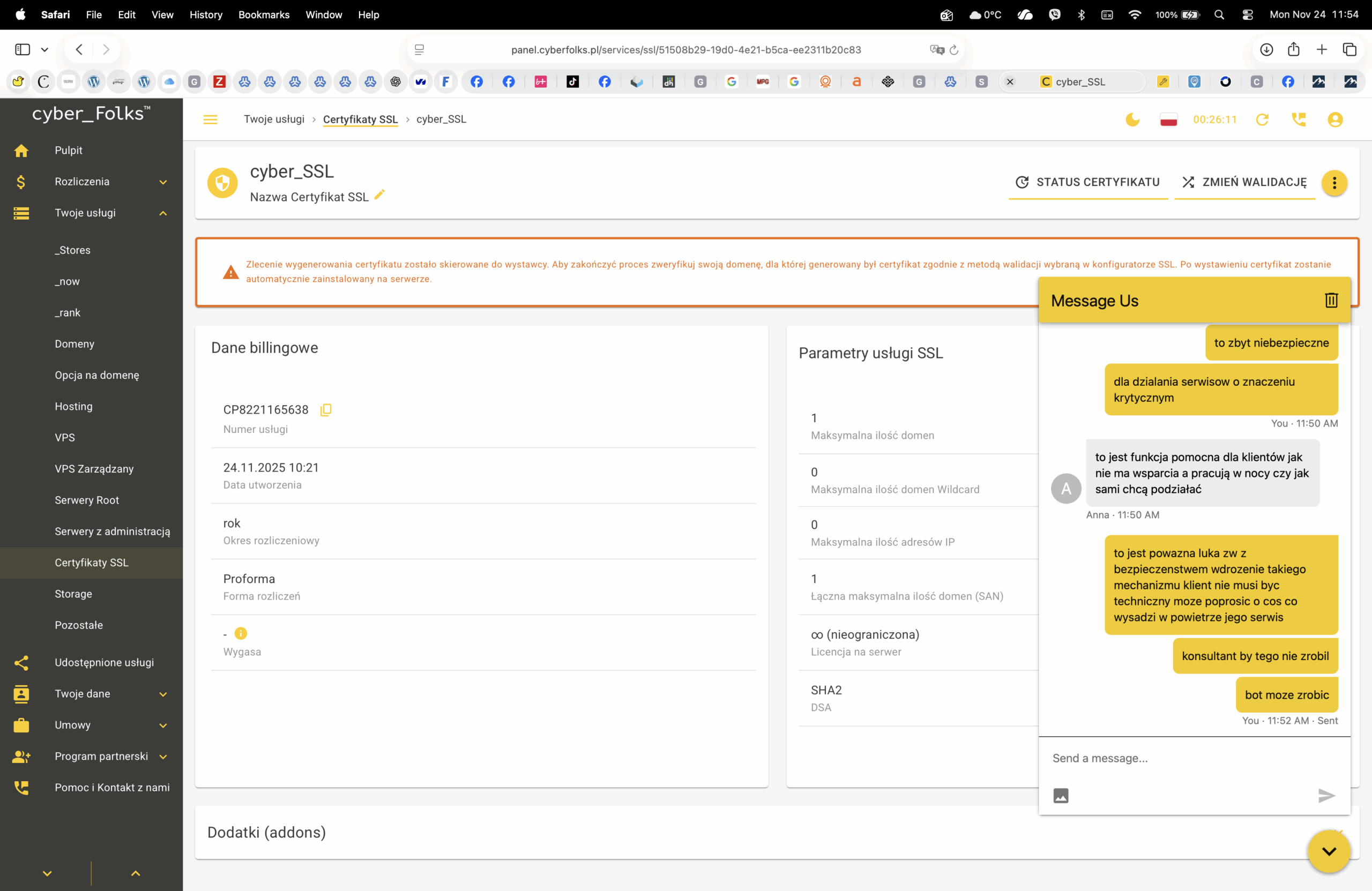Show expiry info tooltip icon
The image size is (1372, 891).
coord(241,633)
